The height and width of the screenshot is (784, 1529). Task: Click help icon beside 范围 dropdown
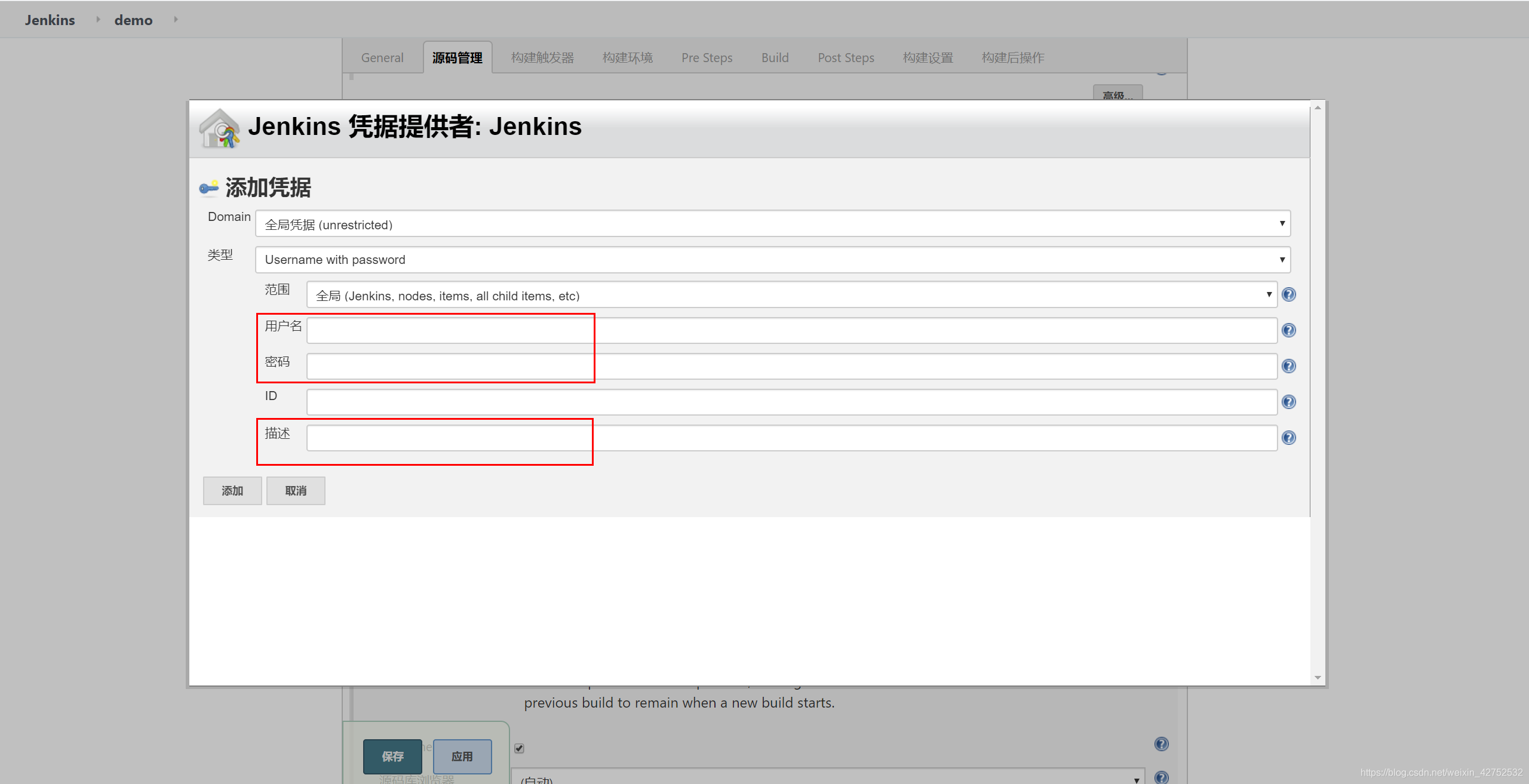point(1289,294)
